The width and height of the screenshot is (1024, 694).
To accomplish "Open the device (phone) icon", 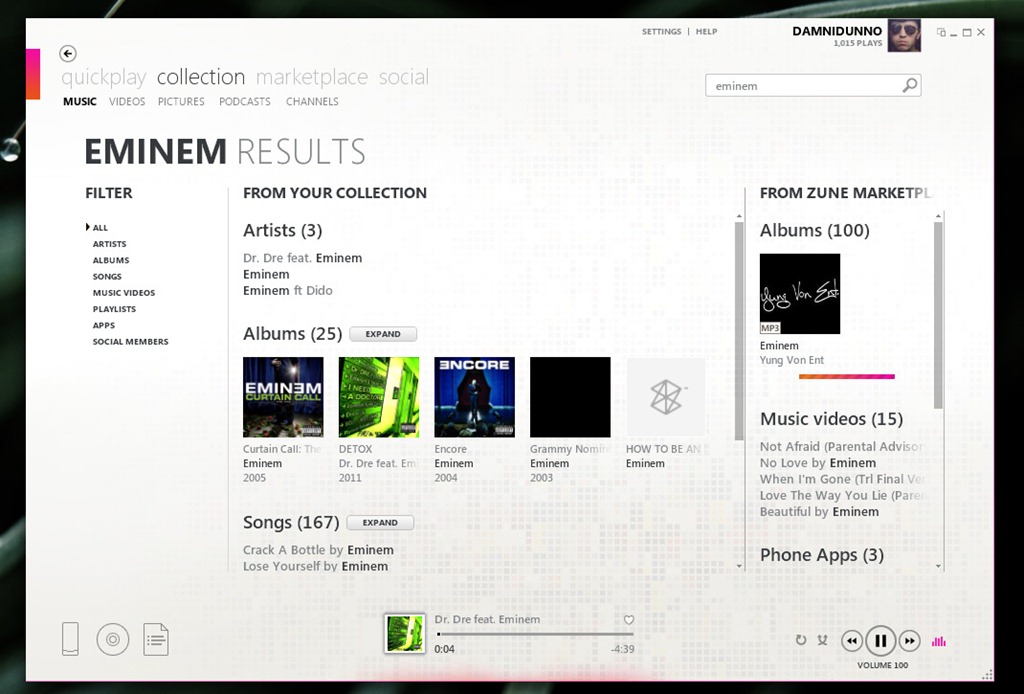I will pyautogui.click(x=70, y=639).
